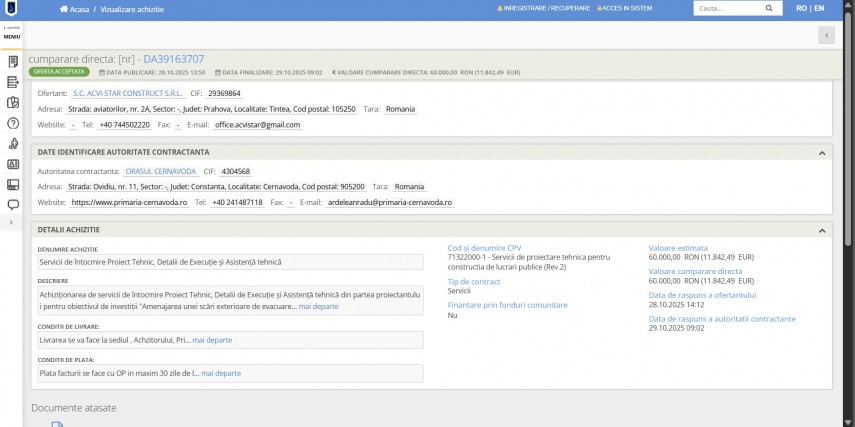This screenshot has width=855, height=427.
Task: Click the help question mark sidebar icon
Action: (x=13, y=123)
